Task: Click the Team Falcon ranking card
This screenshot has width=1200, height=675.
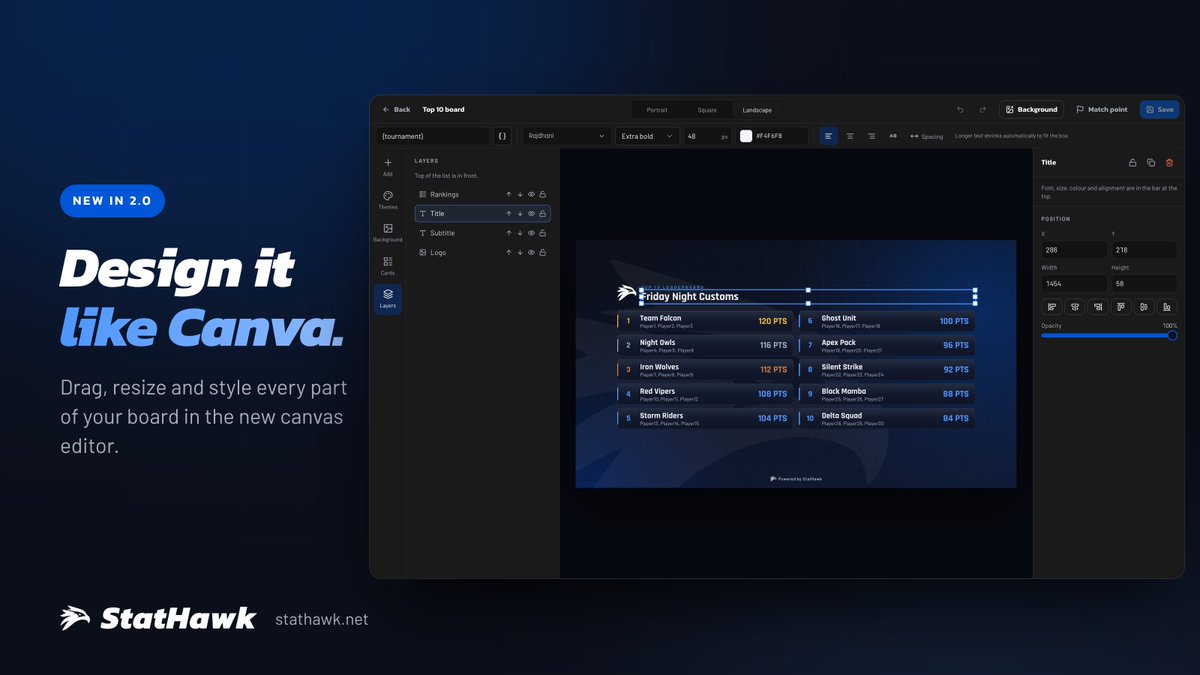Action: (x=704, y=321)
